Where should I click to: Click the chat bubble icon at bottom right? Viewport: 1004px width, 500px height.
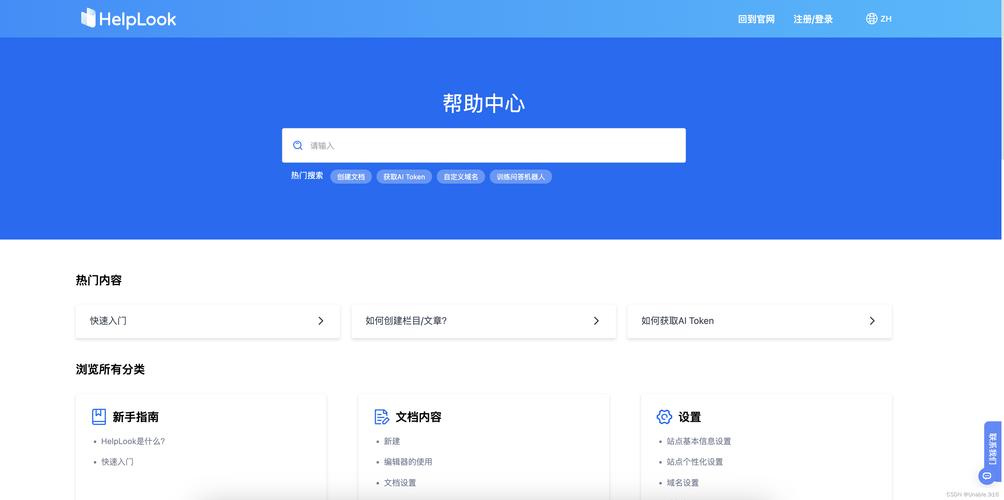pyautogui.click(x=987, y=476)
